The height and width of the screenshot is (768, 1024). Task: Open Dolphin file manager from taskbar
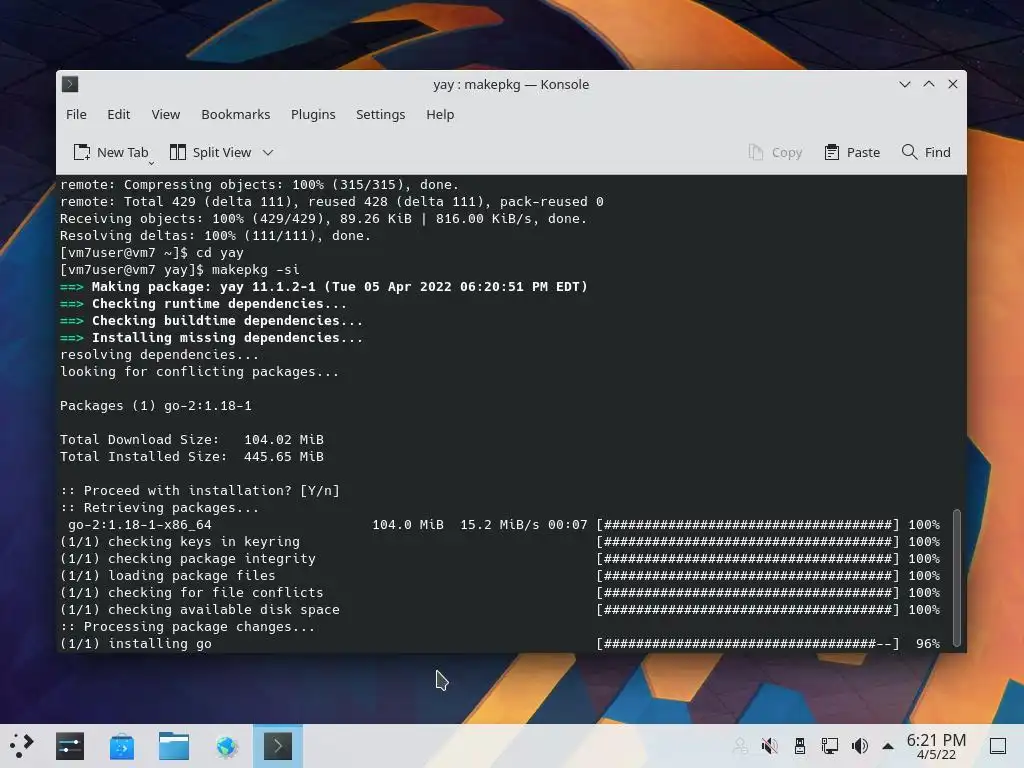pos(174,746)
